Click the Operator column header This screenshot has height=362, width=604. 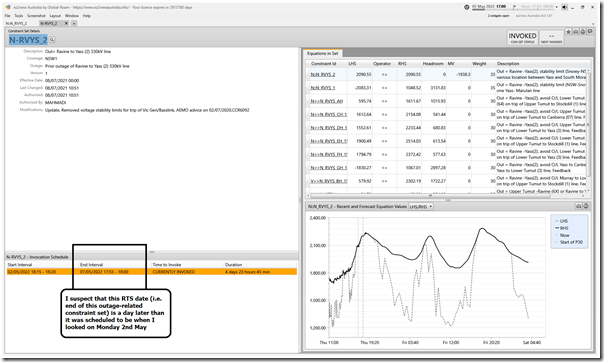pyautogui.click(x=382, y=64)
